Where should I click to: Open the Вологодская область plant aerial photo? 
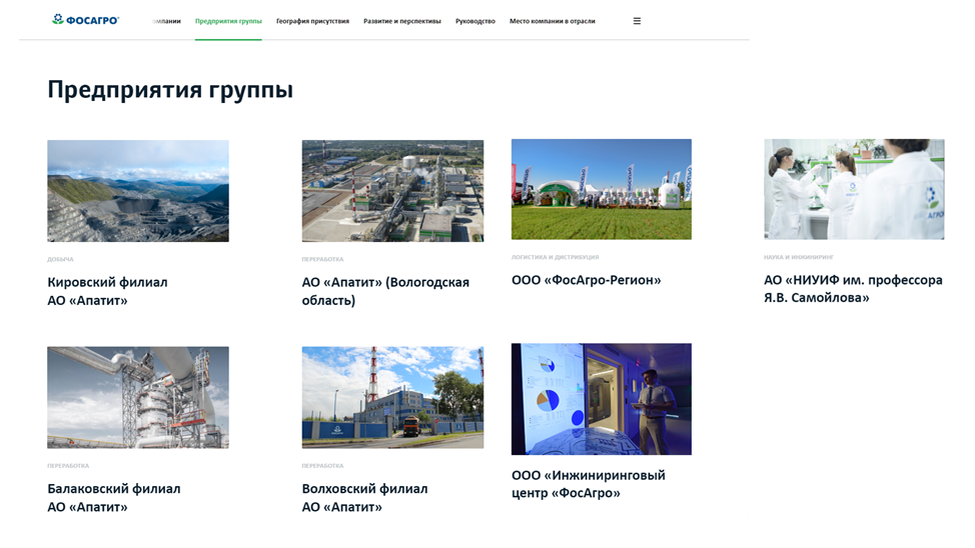tap(392, 191)
